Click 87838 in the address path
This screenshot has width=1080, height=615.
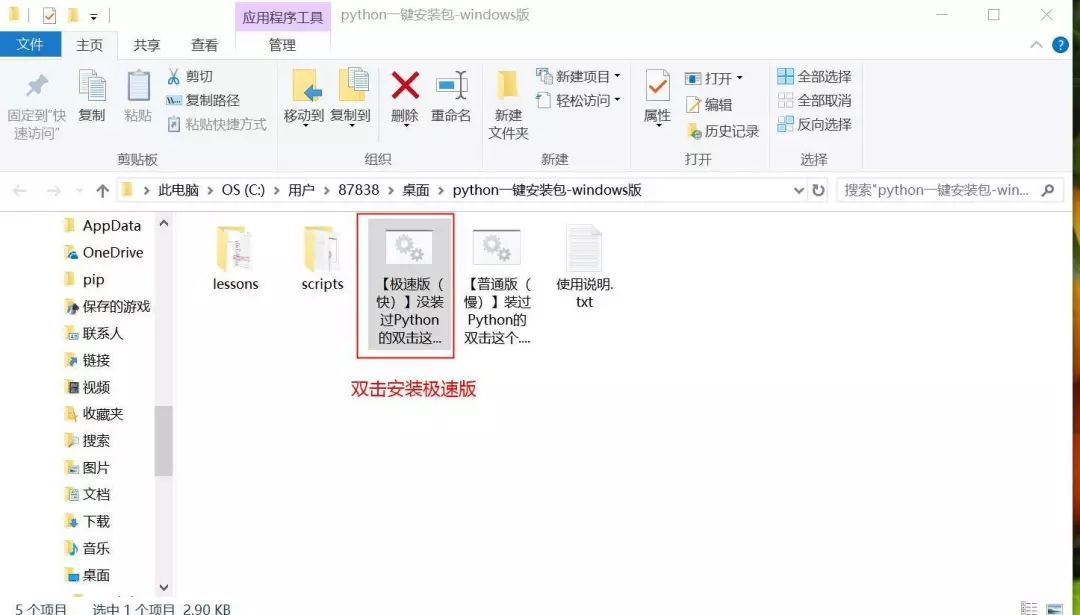coord(359,190)
